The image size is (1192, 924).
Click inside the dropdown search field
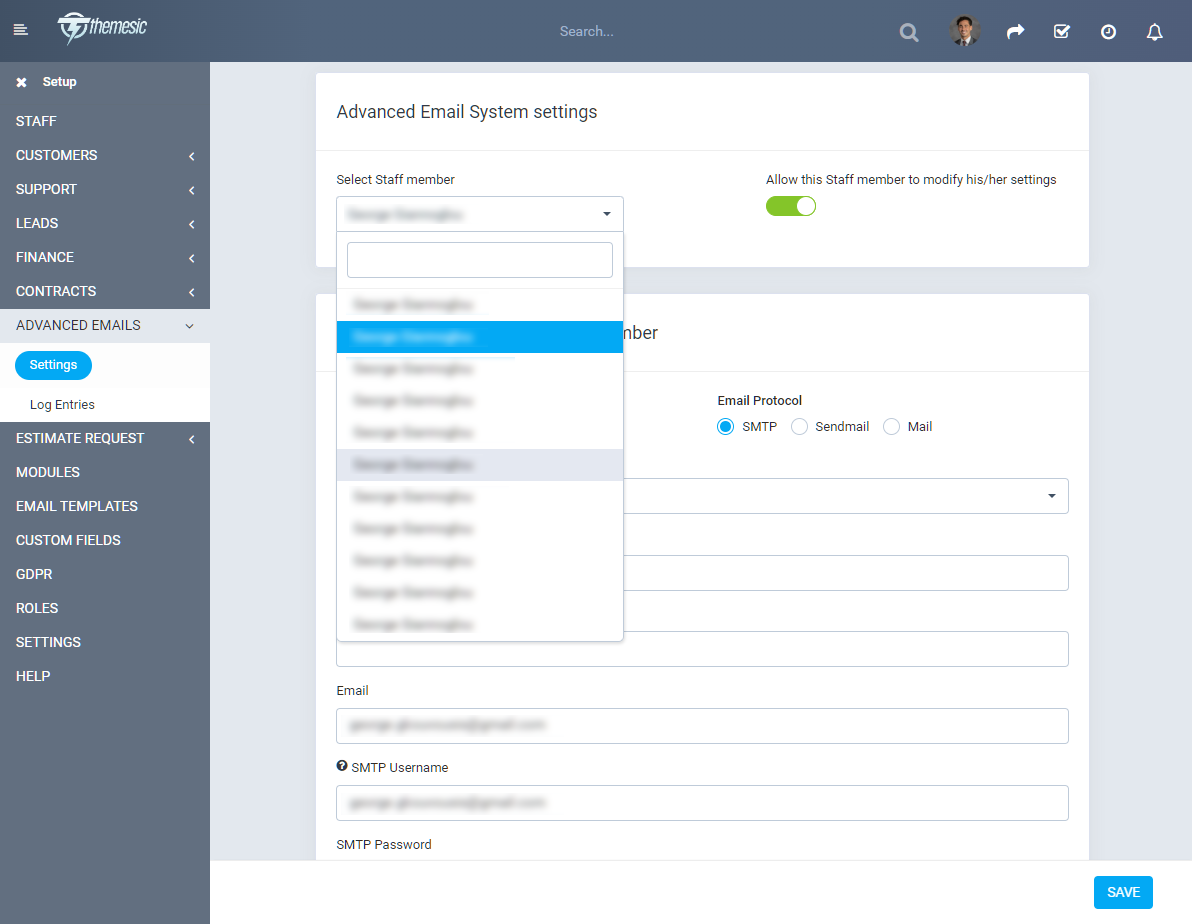[479, 259]
